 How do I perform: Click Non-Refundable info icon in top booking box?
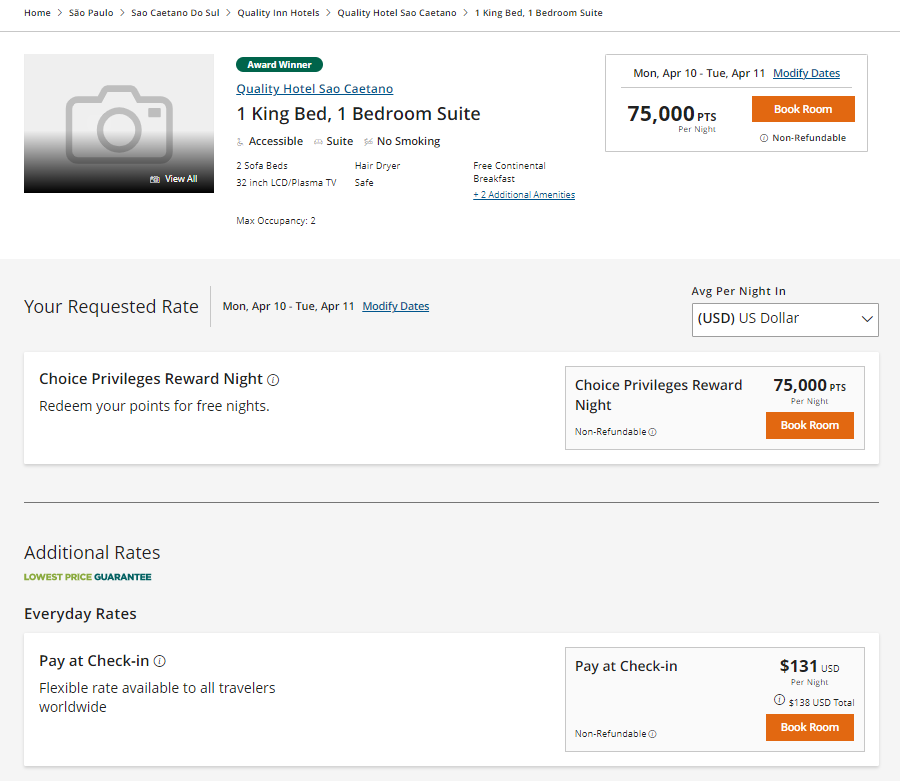click(x=764, y=138)
